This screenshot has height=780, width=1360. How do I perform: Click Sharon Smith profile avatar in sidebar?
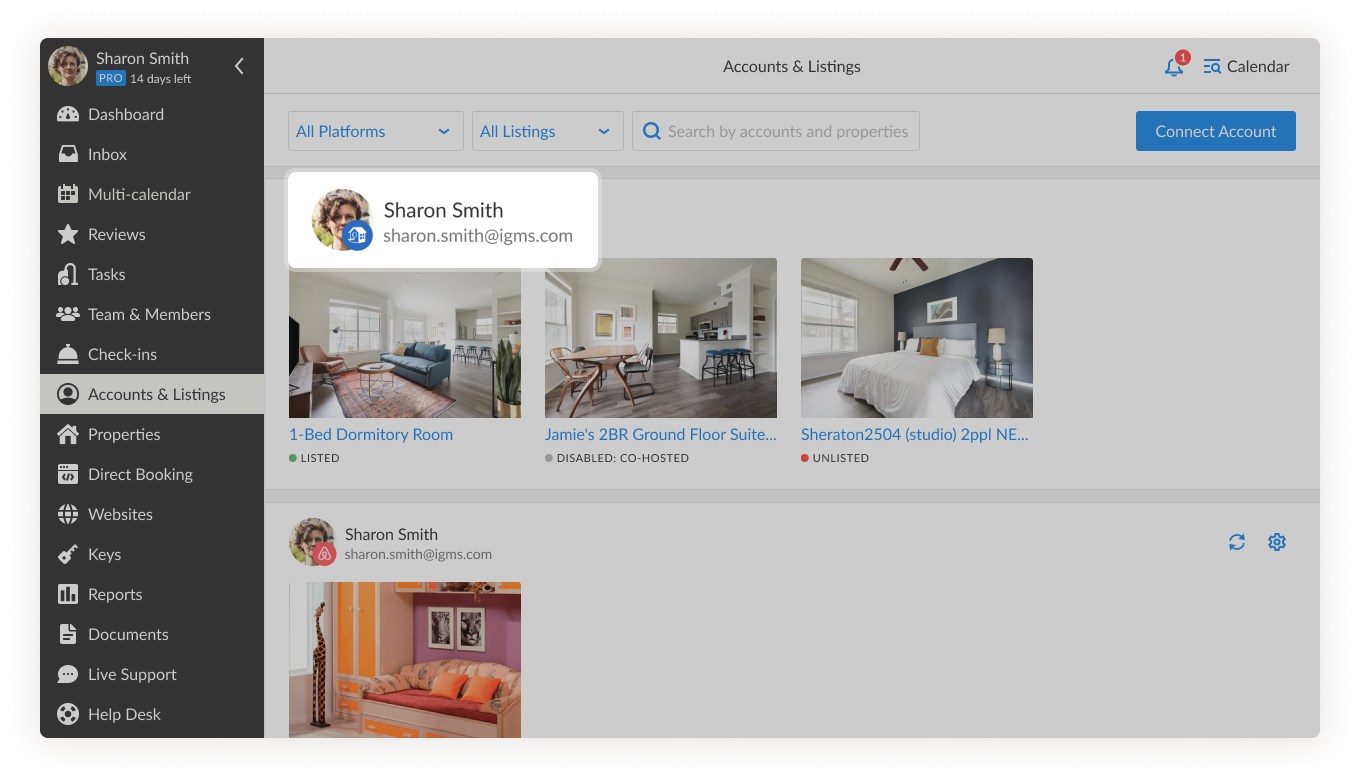pyautogui.click(x=68, y=66)
